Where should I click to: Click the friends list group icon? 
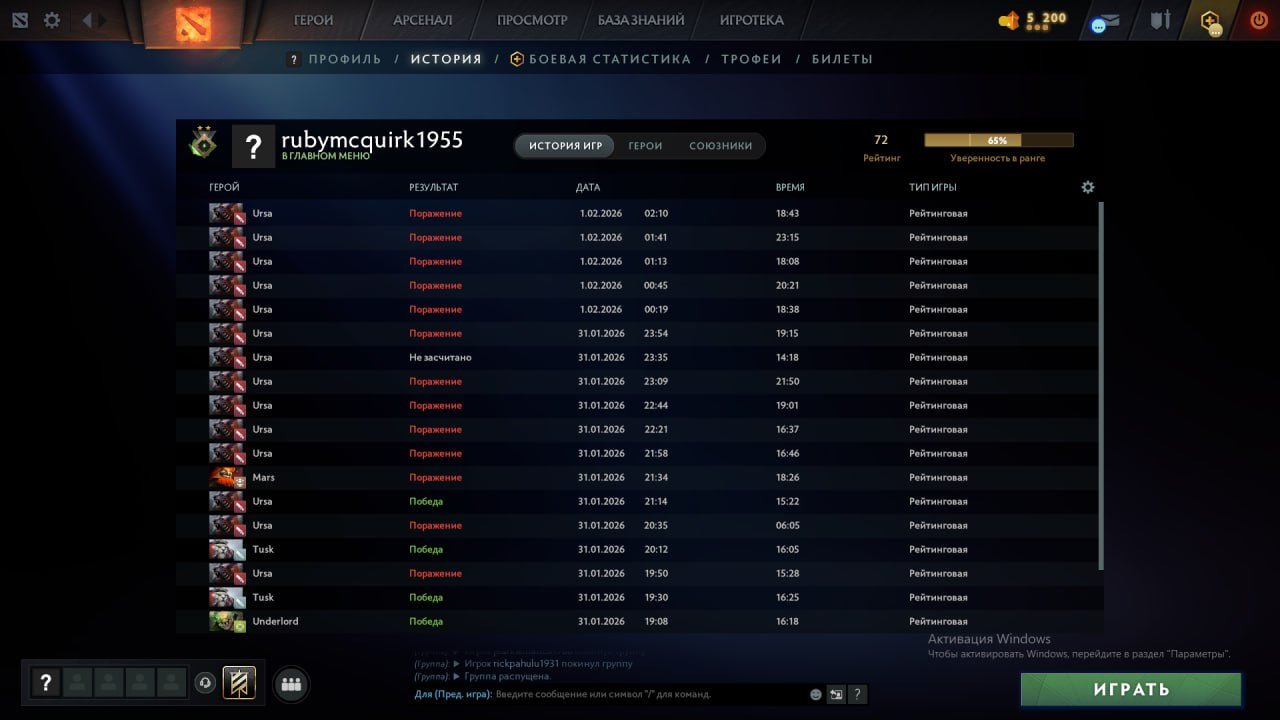[291, 684]
